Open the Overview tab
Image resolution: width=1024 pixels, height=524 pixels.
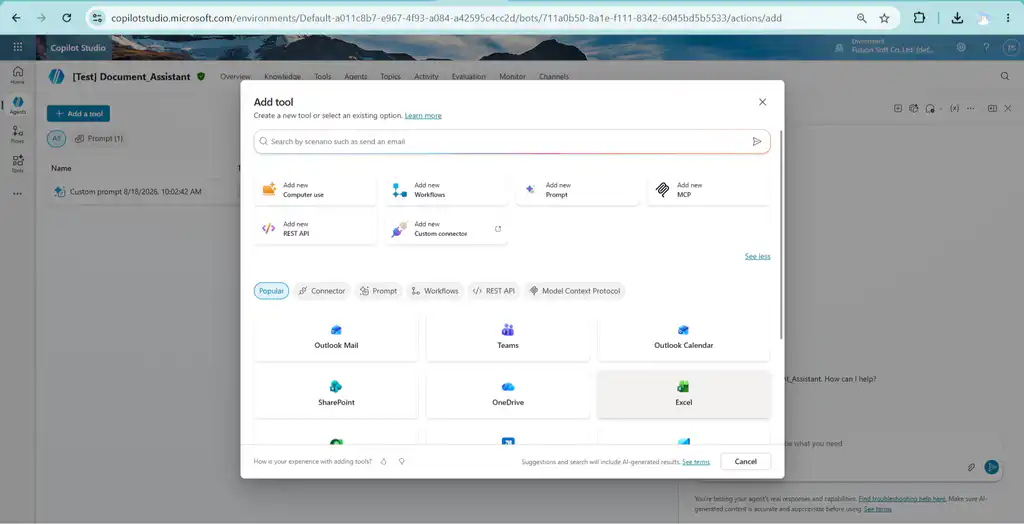[235, 76]
